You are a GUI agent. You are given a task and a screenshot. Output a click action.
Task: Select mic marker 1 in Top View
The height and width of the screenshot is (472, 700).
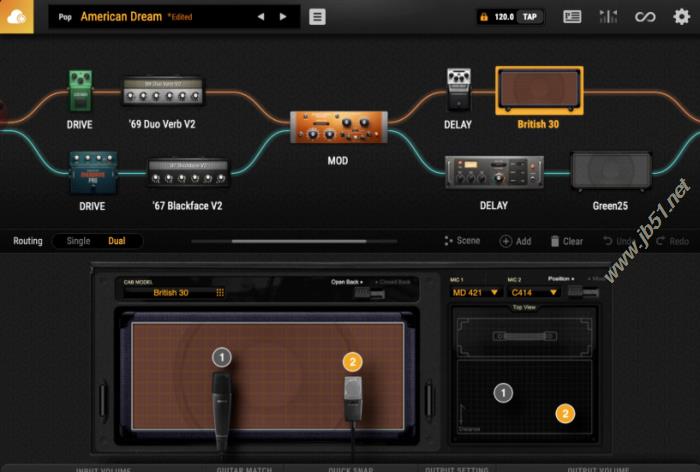click(503, 393)
